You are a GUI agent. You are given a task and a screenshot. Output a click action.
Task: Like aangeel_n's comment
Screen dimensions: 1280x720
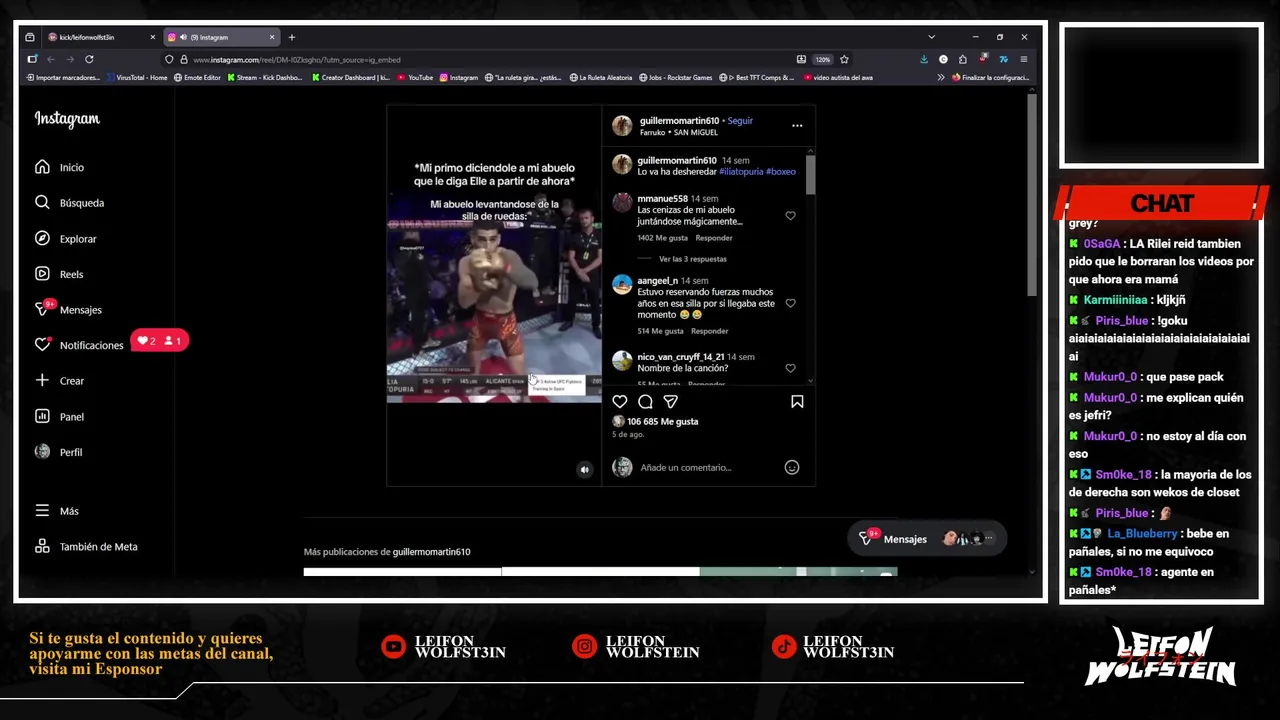[x=790, y=303]
